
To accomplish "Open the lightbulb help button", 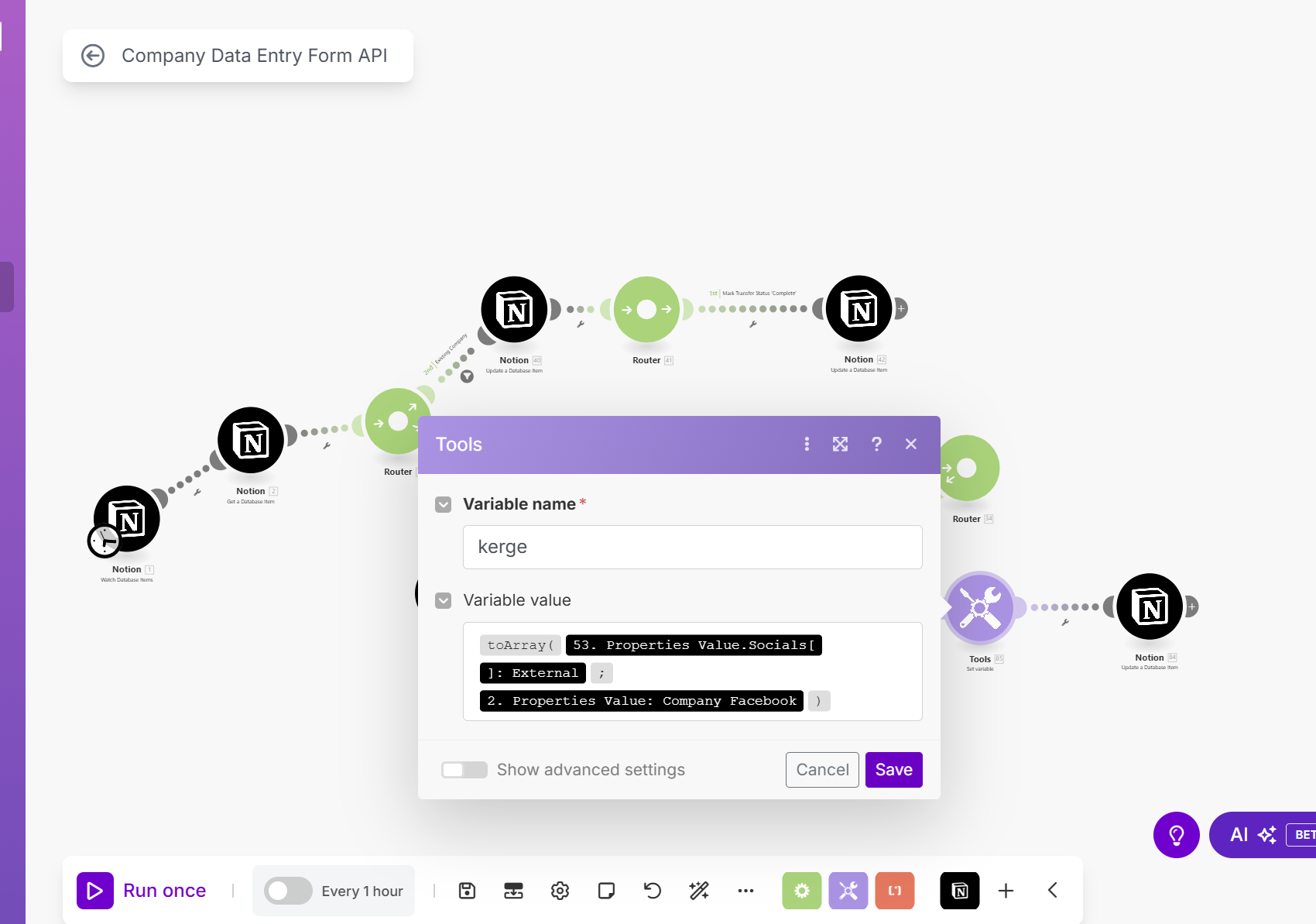I will click(x=1177, y=835).
